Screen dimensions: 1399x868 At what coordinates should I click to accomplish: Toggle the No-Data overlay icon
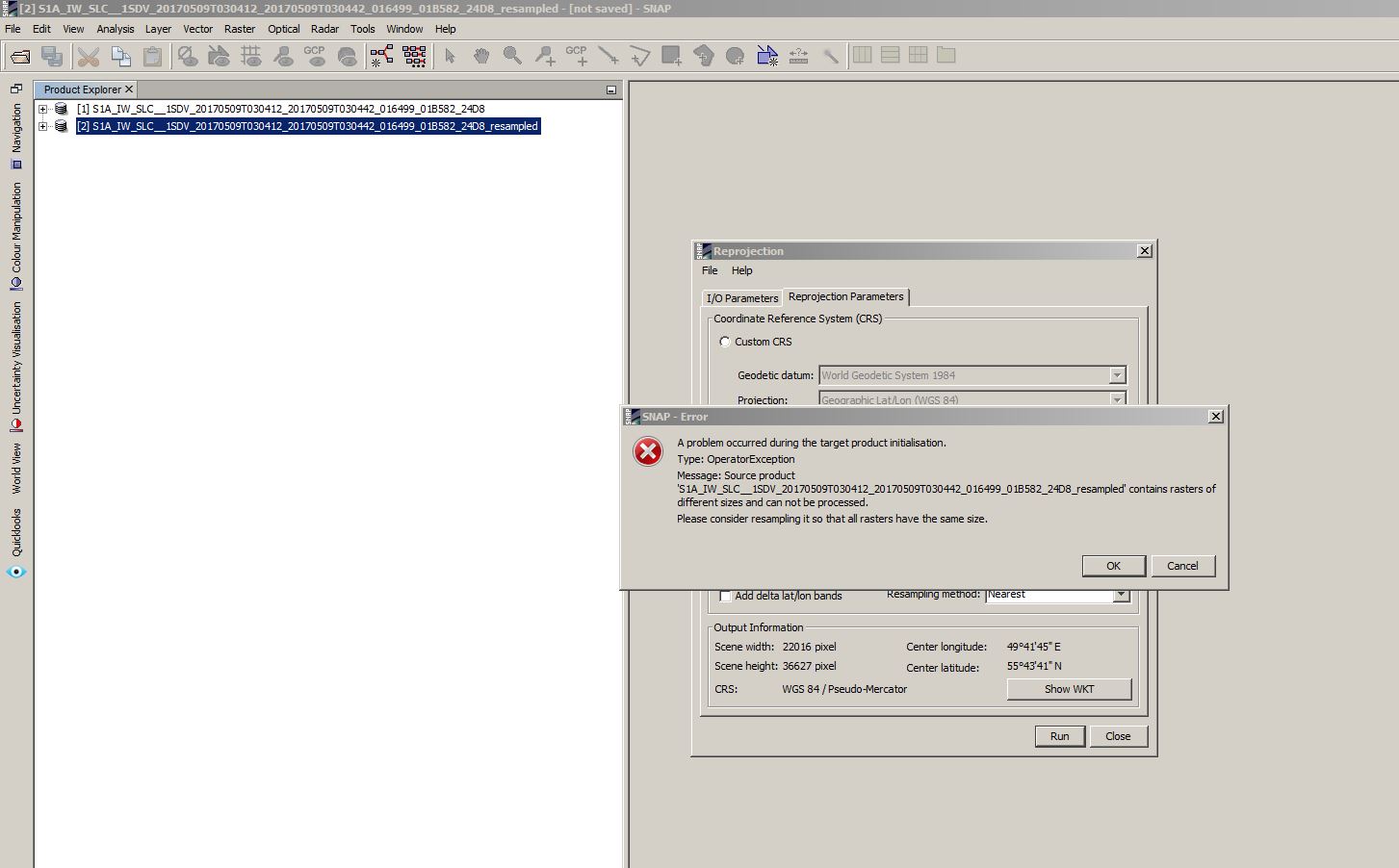pos(188,57)
